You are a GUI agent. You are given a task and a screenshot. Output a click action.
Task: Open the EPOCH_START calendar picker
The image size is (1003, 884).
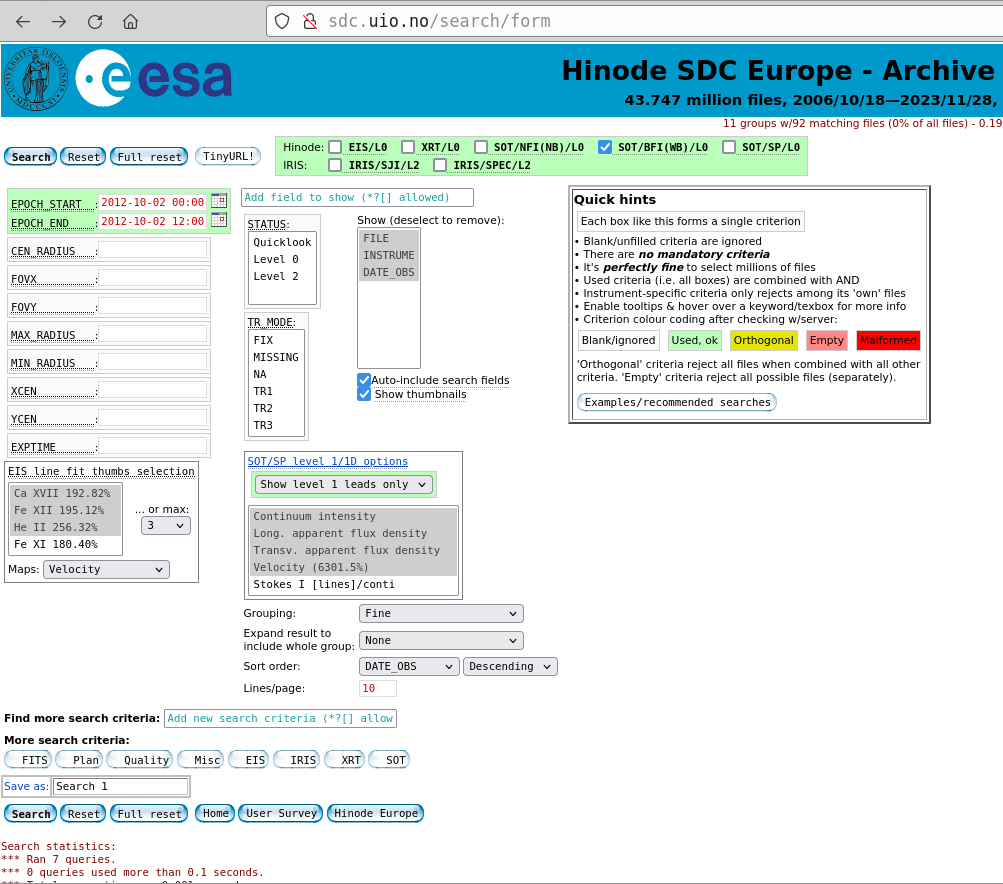click(218, 201)
